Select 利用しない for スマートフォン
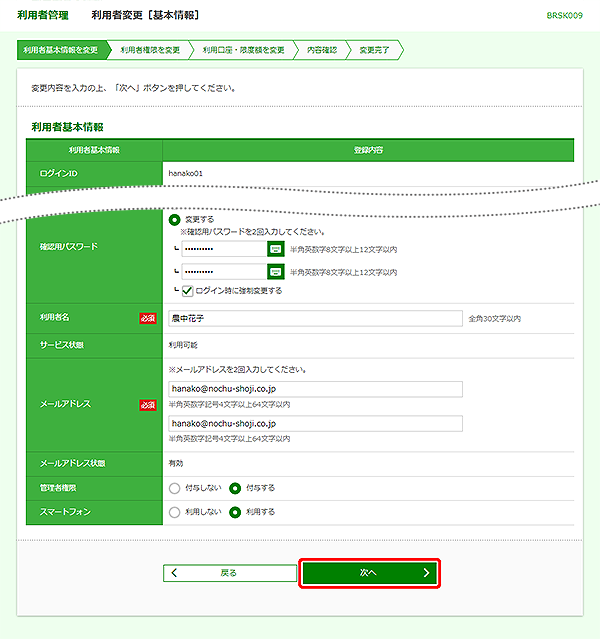This screenshot has height=639, width=600. (x=174, y=512)
